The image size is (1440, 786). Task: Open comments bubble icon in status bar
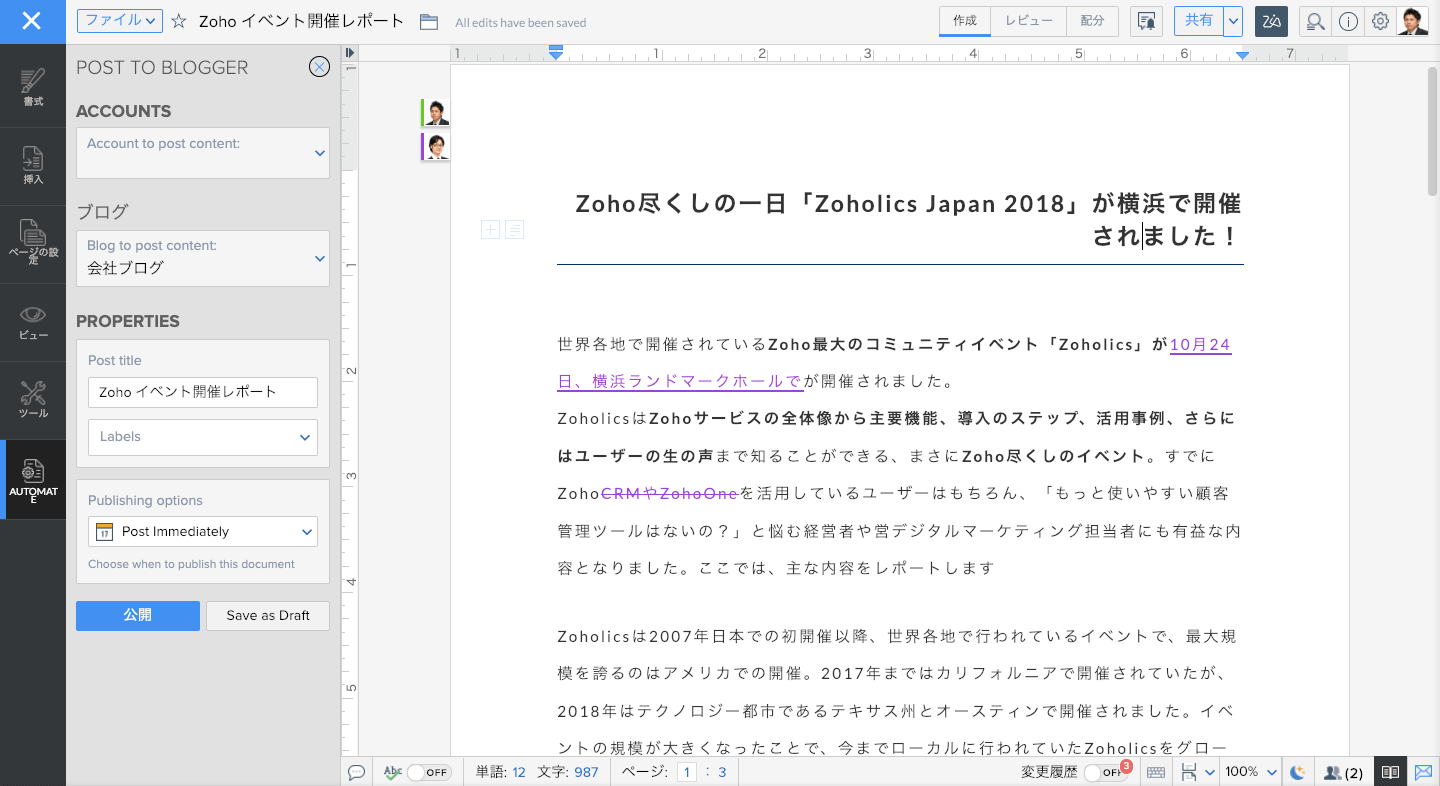(356, 772)
